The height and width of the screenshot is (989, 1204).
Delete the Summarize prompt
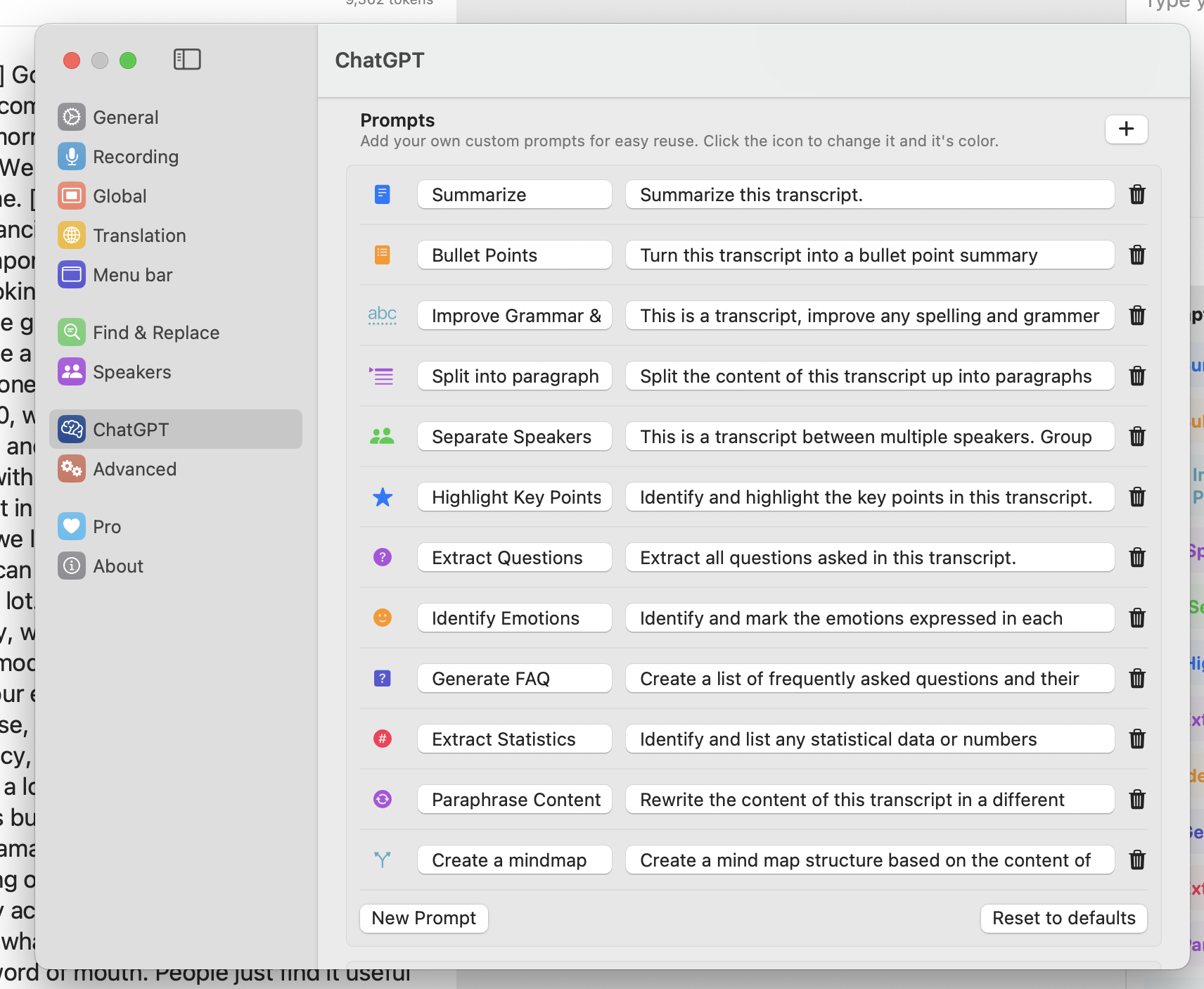coord(1137,194)
